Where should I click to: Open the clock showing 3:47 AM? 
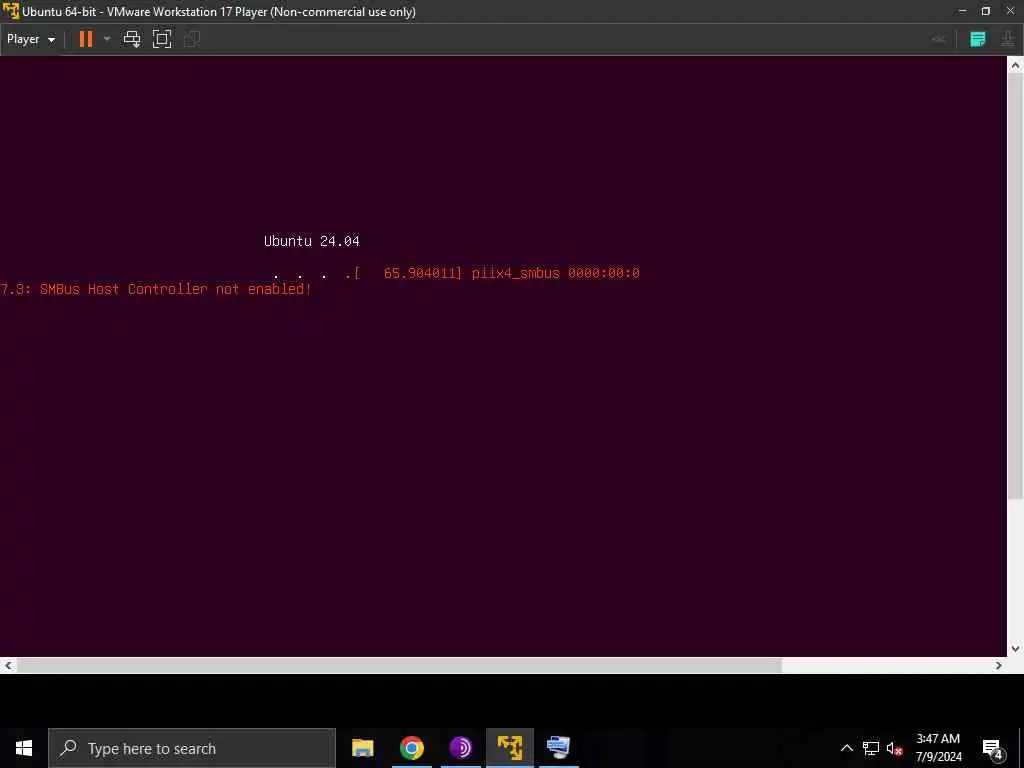(938, 748)
